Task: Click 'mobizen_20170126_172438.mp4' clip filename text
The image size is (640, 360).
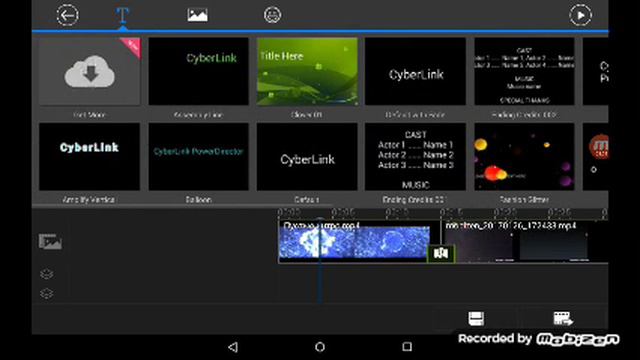Action: [511, 225]
